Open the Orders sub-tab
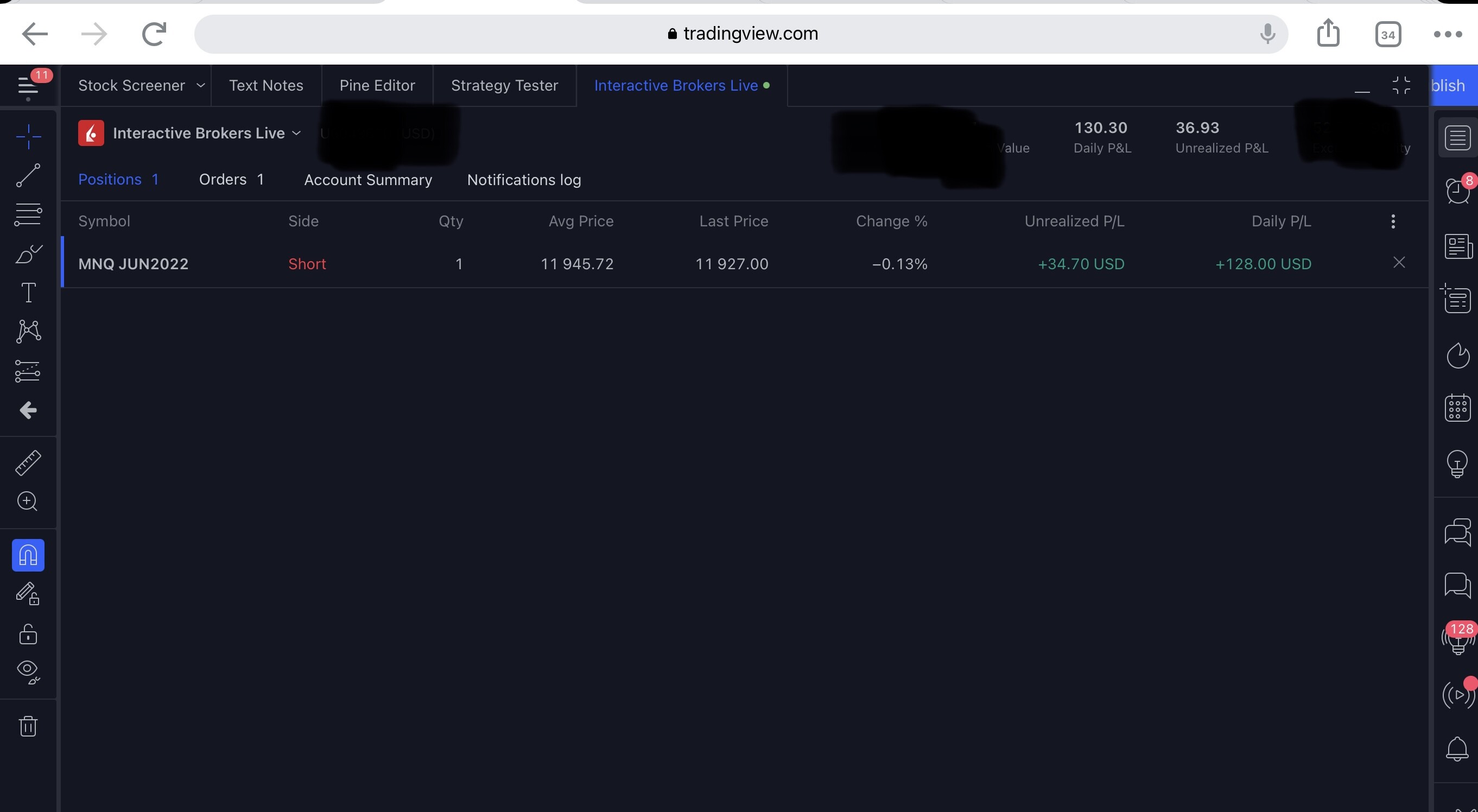Screen dimensions: 1478x812 [231, 180]
